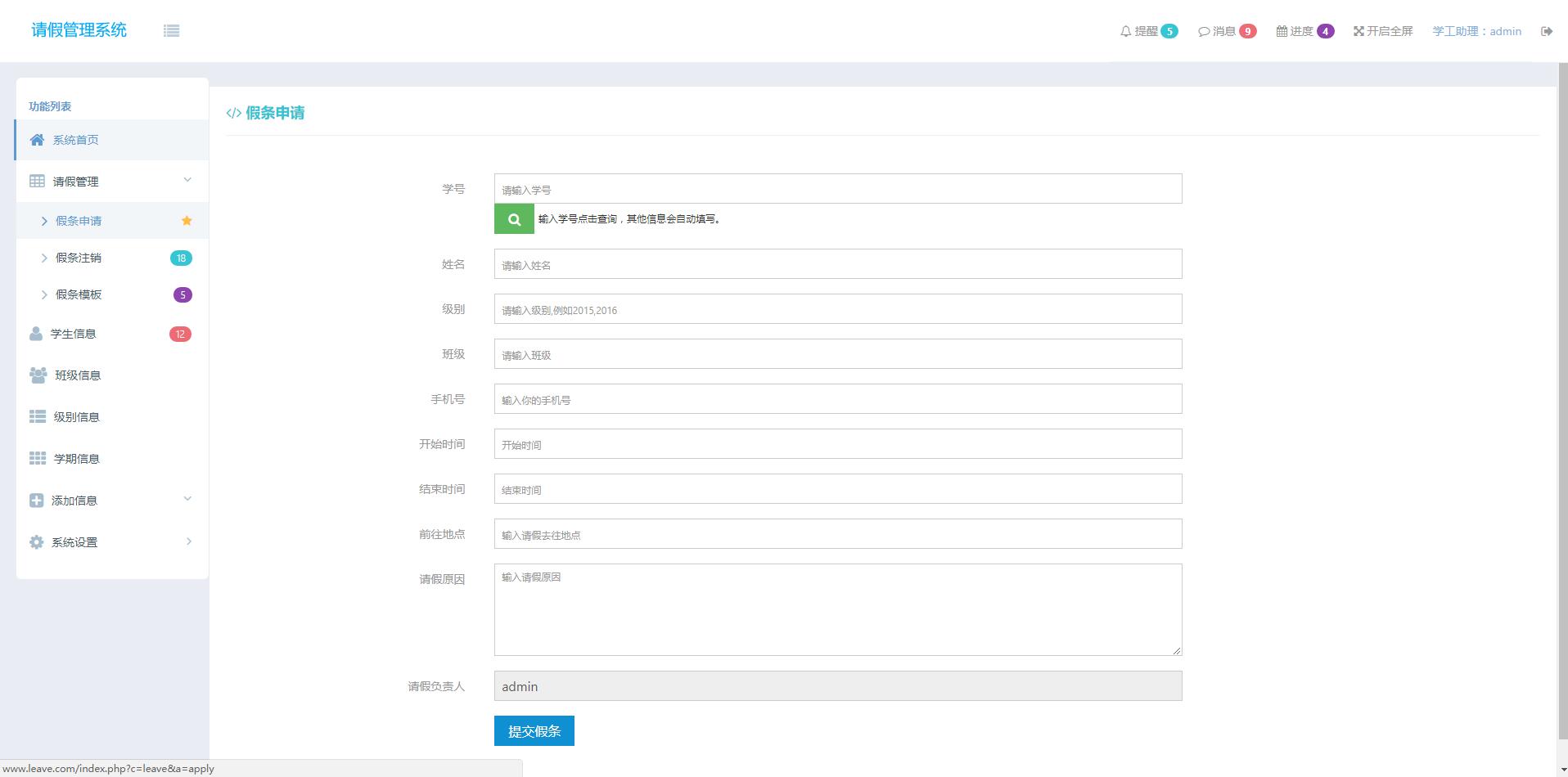This screenshot has height=777, width=1568.
Task: Click the user icon beside 学生信息
Action: pos(36,334)
